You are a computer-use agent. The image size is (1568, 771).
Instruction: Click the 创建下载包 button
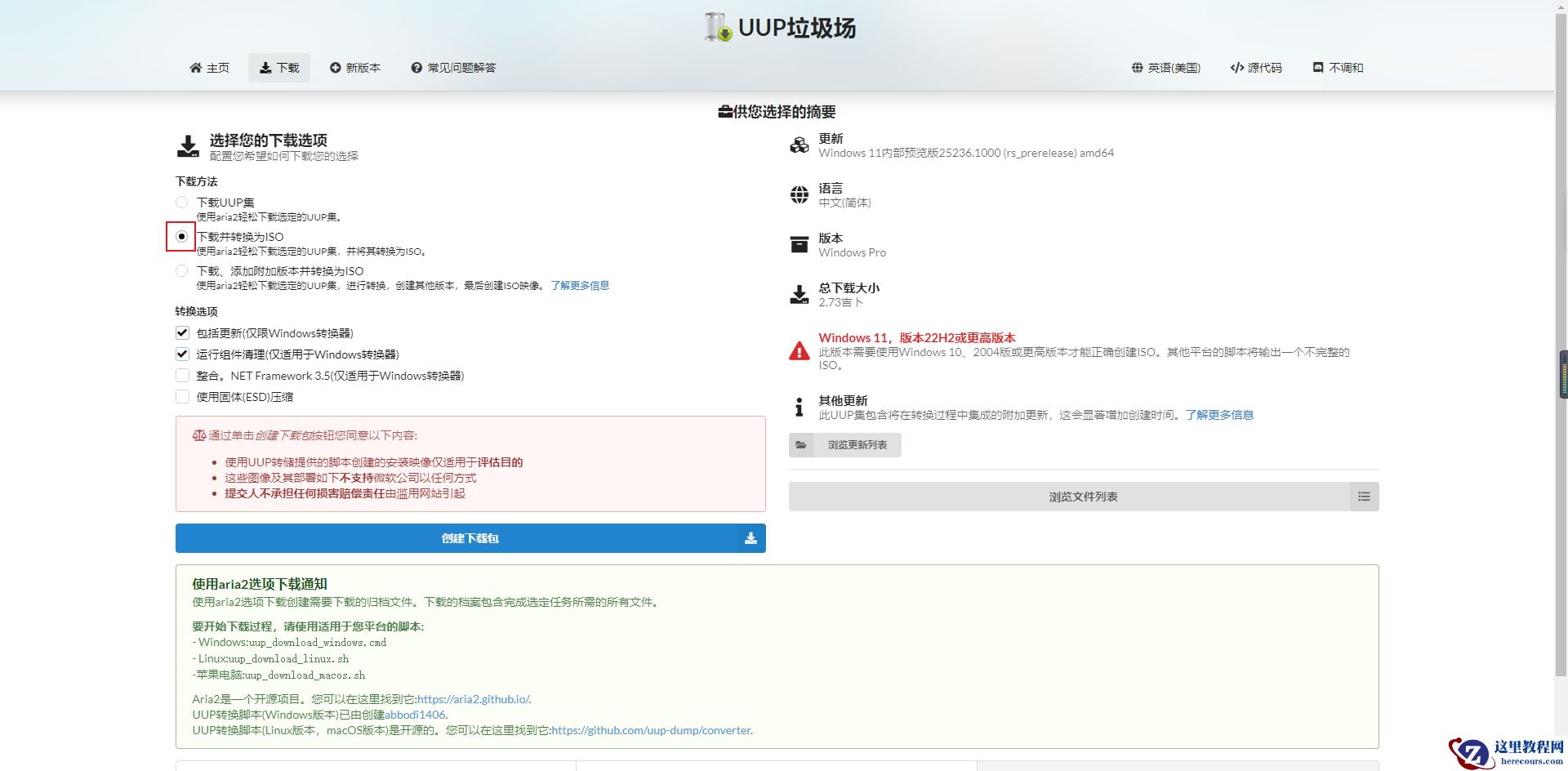click(x=470, y=538)
